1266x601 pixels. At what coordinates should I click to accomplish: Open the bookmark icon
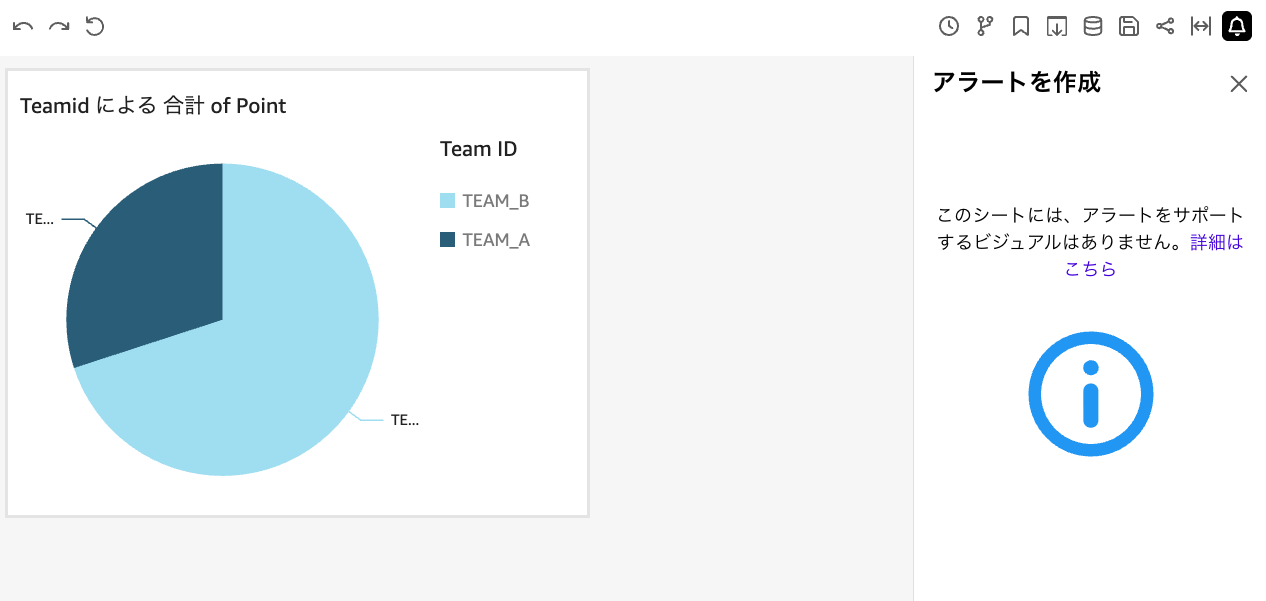click(x=1021, y=27)
